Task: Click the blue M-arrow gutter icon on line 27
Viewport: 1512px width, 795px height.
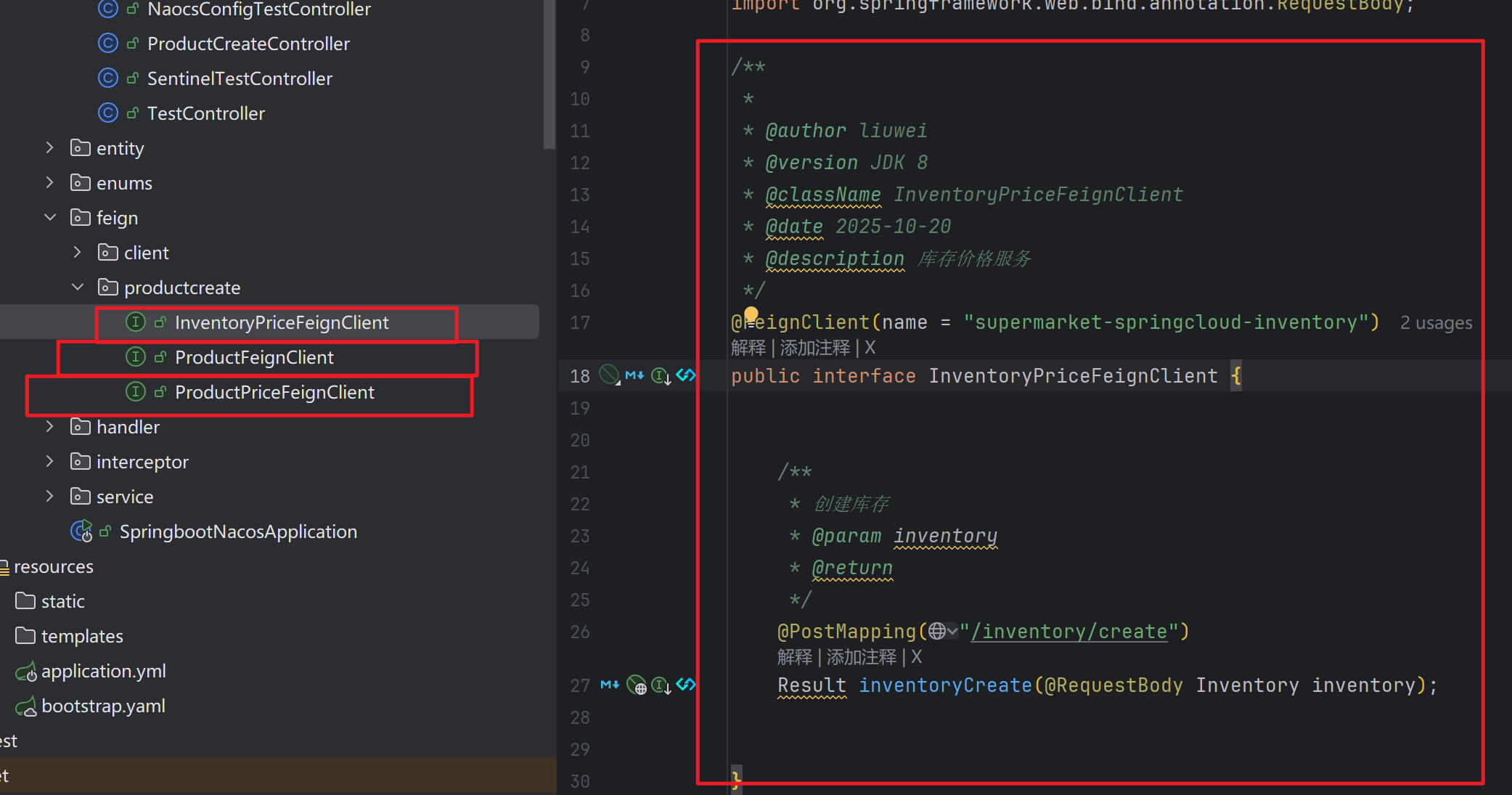Action: pyautogui.click(x=610, y=685)
